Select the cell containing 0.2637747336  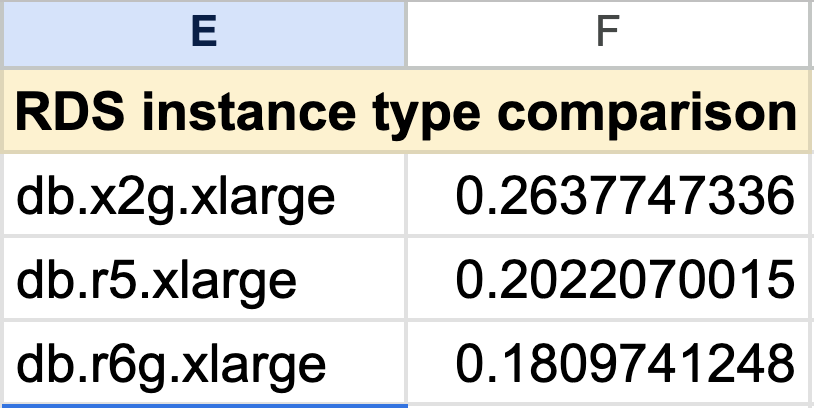tap(608, 195)
